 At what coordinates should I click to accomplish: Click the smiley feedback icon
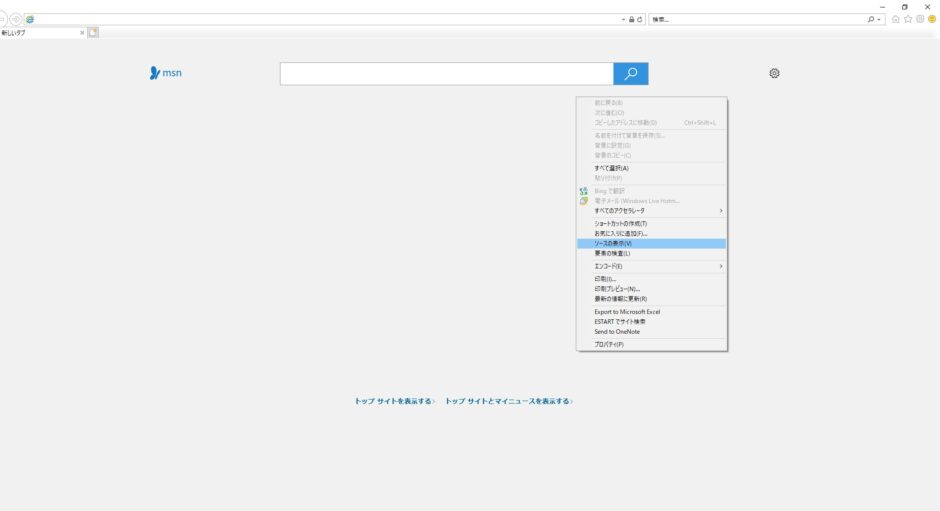coord(932,19)
